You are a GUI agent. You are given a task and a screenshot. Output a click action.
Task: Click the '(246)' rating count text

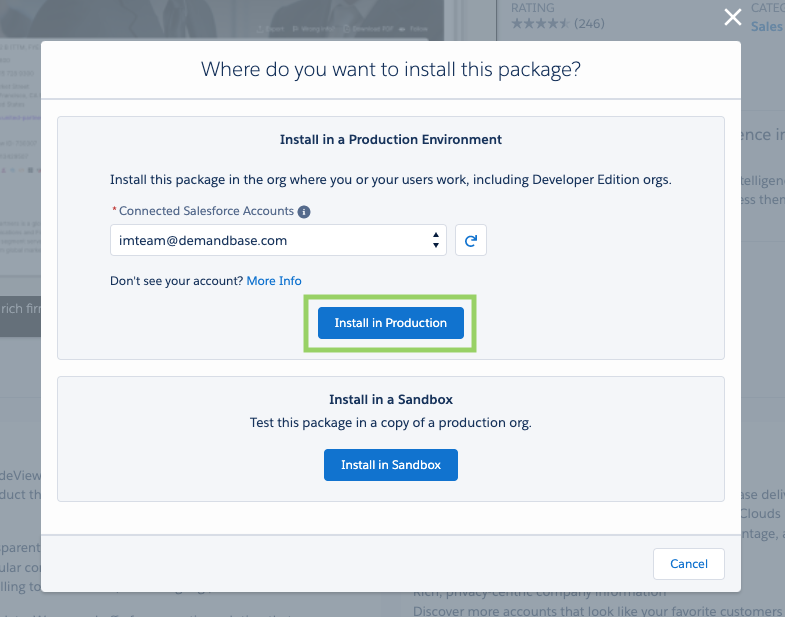[x=589, y=24]
